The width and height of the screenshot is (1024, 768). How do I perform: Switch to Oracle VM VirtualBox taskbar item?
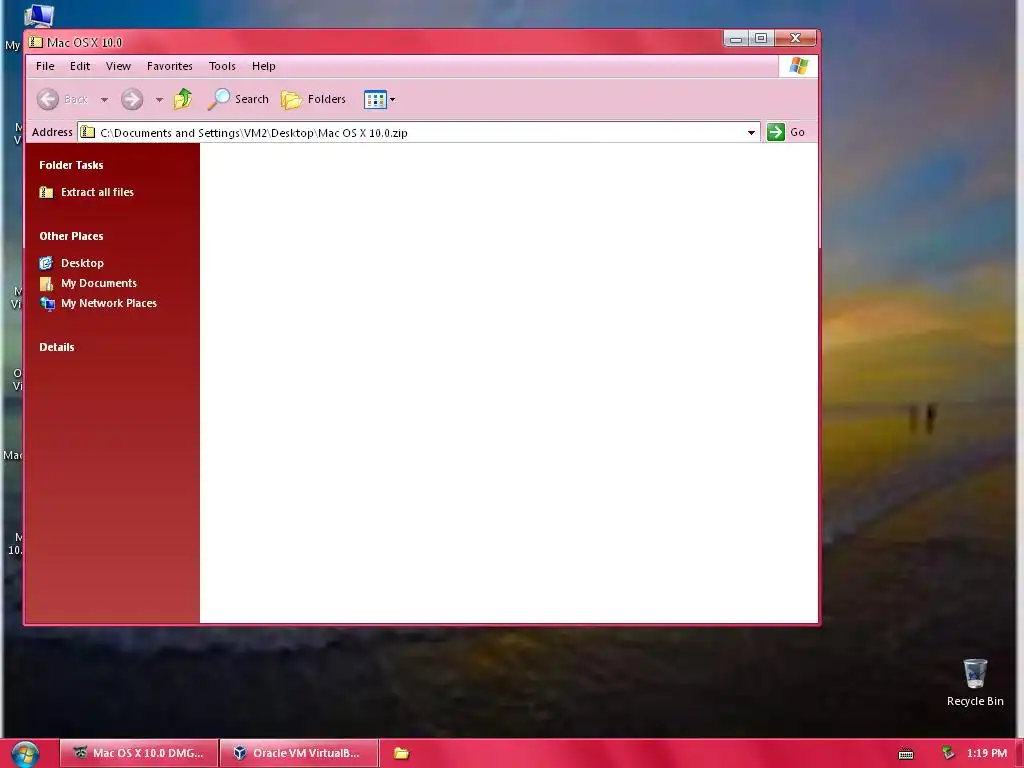click(298, 753)
